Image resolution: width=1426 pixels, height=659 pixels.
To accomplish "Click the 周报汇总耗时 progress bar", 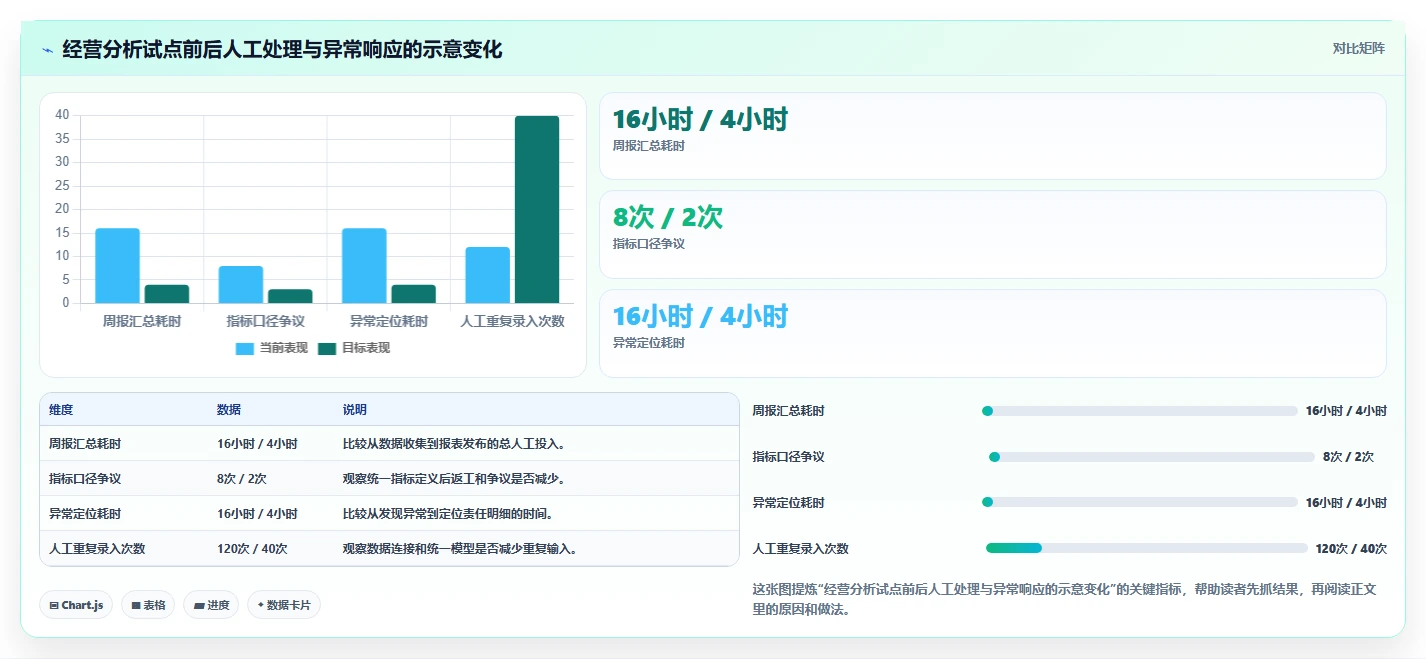I will tap(1140, 411).
